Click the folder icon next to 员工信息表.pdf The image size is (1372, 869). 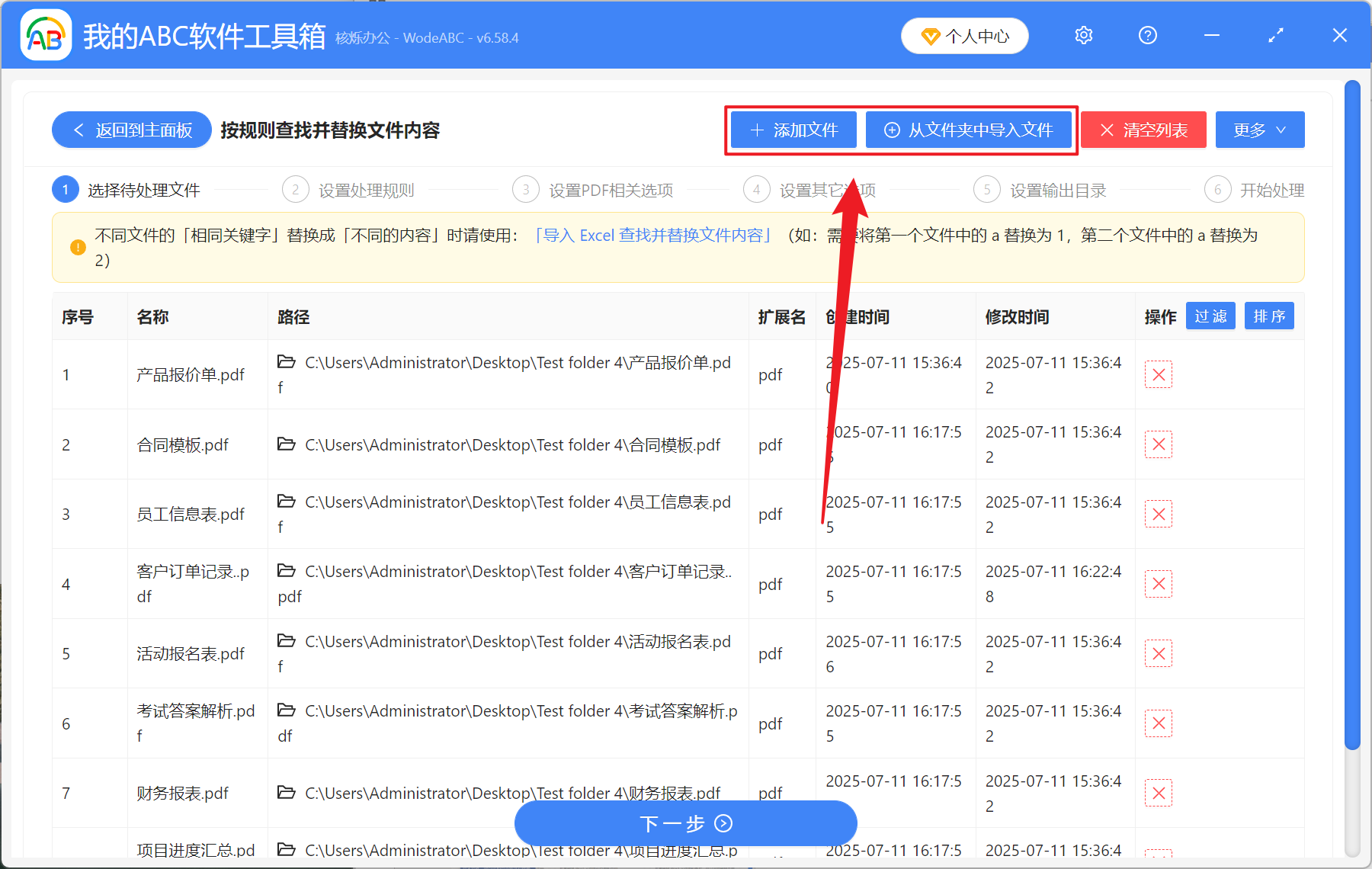coord(287,501)
